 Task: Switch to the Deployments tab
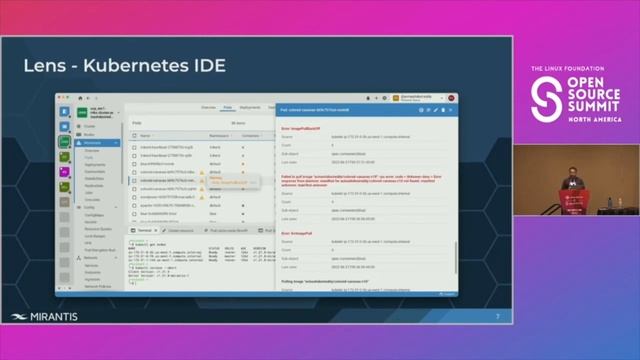click(250, 107)
